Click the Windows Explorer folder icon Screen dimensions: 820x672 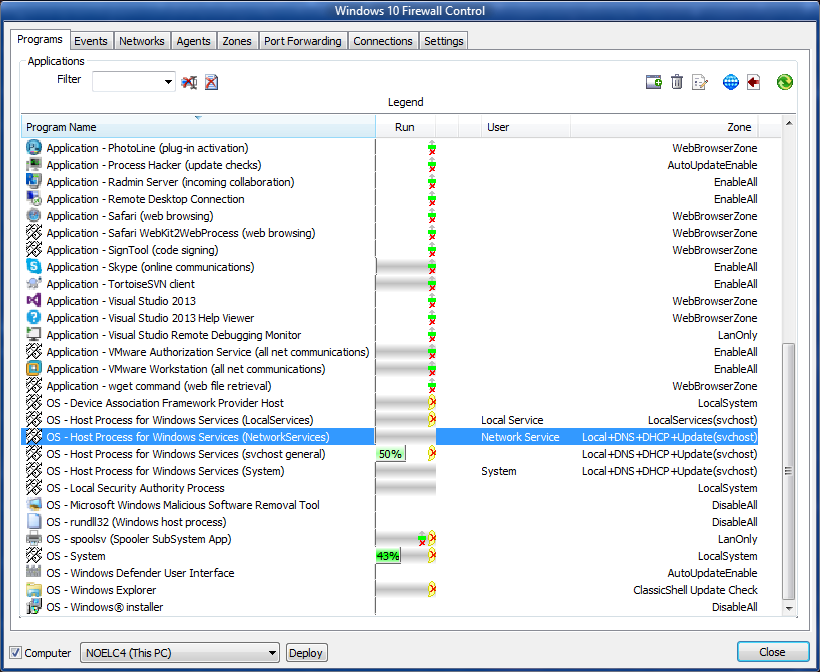tap(33, 590)
